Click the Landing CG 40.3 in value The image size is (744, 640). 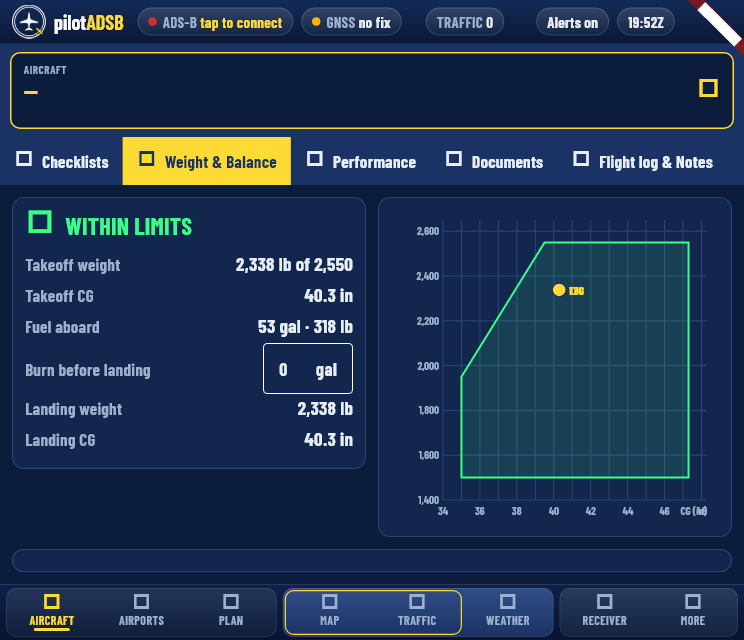coord(328,440)
